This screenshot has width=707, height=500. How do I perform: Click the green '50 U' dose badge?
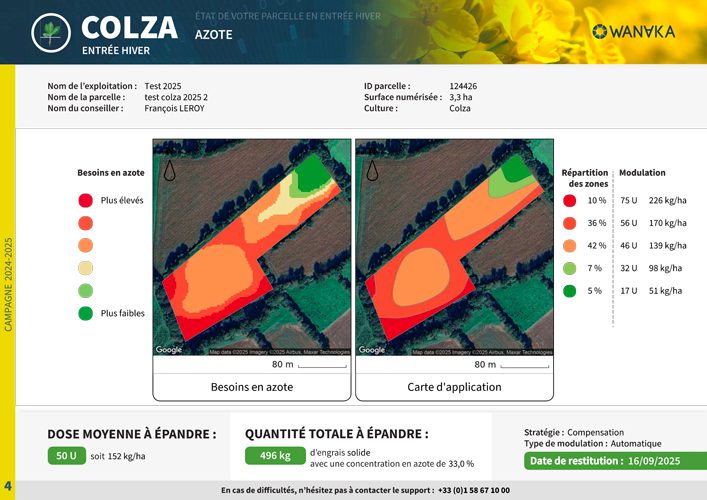coord(66,456)
